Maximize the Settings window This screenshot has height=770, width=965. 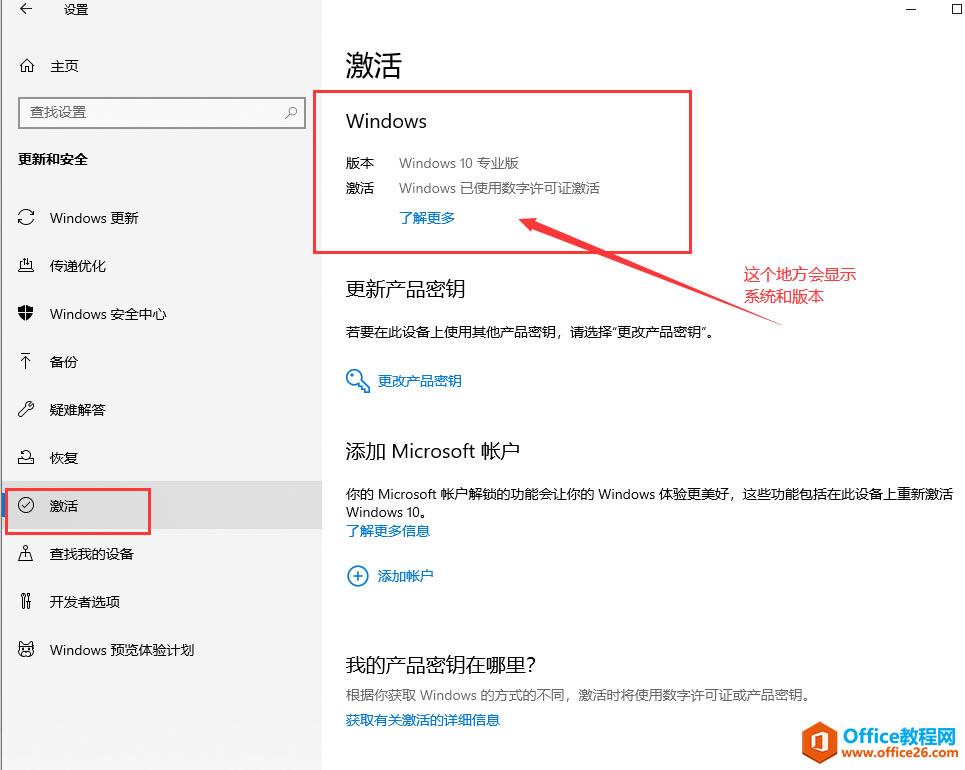(957, 9)
